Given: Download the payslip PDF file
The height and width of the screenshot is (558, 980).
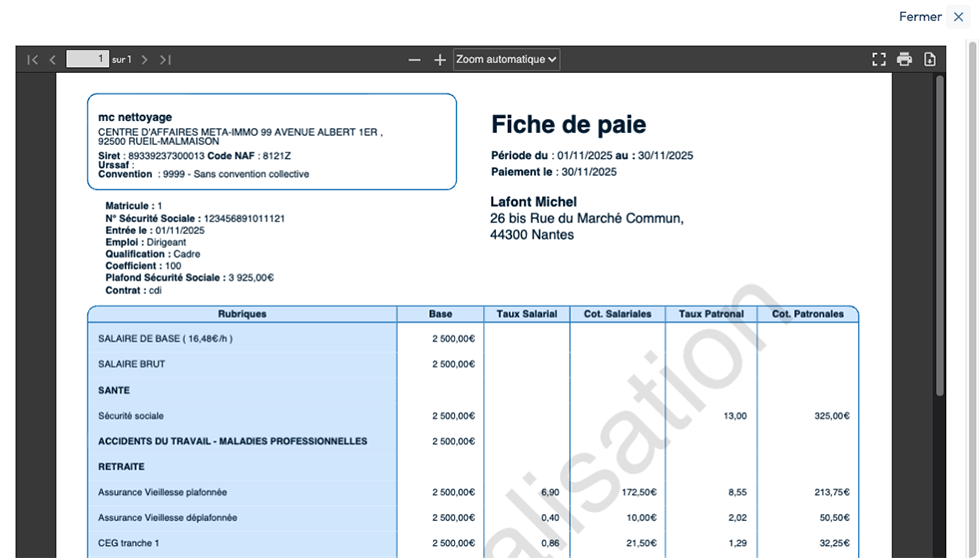Looking at the screenshot, I should coord(930,59).
